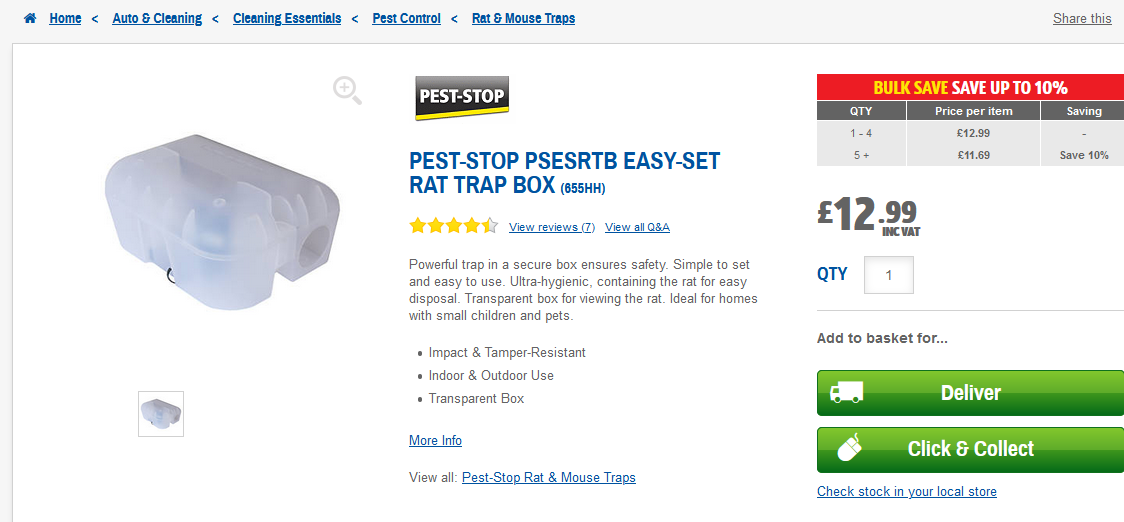Open View all Q&A link
Screen dimensions: 1124x522
(637, 227)
